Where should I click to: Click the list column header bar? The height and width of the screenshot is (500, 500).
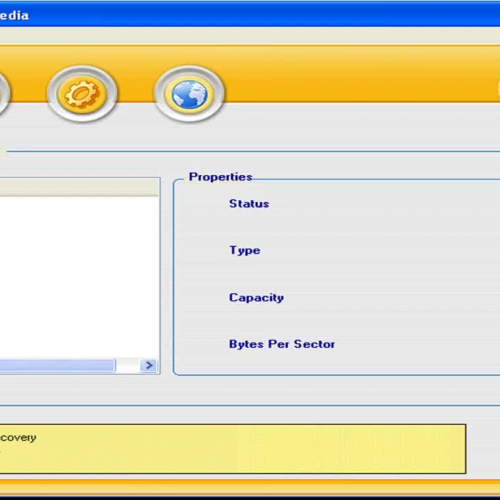[79, 187]
